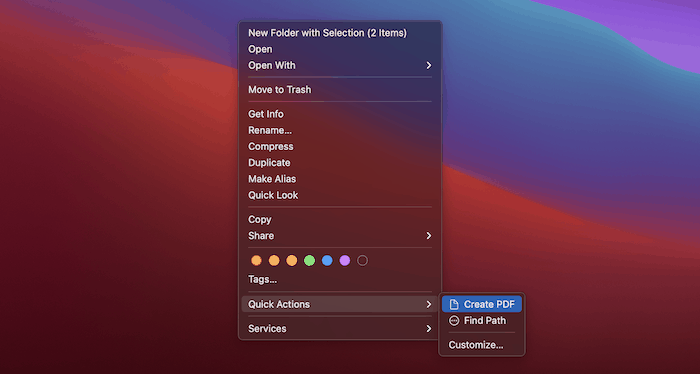Apply the leftmost tag color circle
700x374 pixels.
[x=256, y=261]
